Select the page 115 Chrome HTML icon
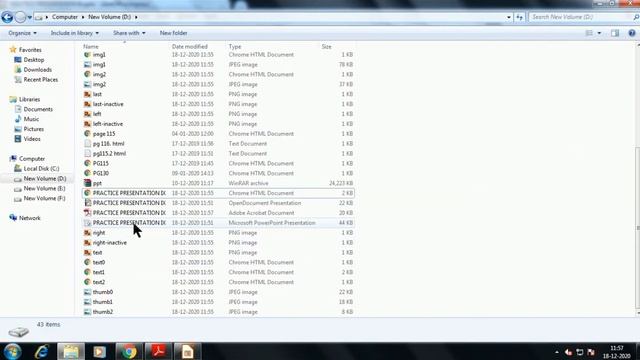The height and width of the screenshot is (360, 640). (87, 134)
